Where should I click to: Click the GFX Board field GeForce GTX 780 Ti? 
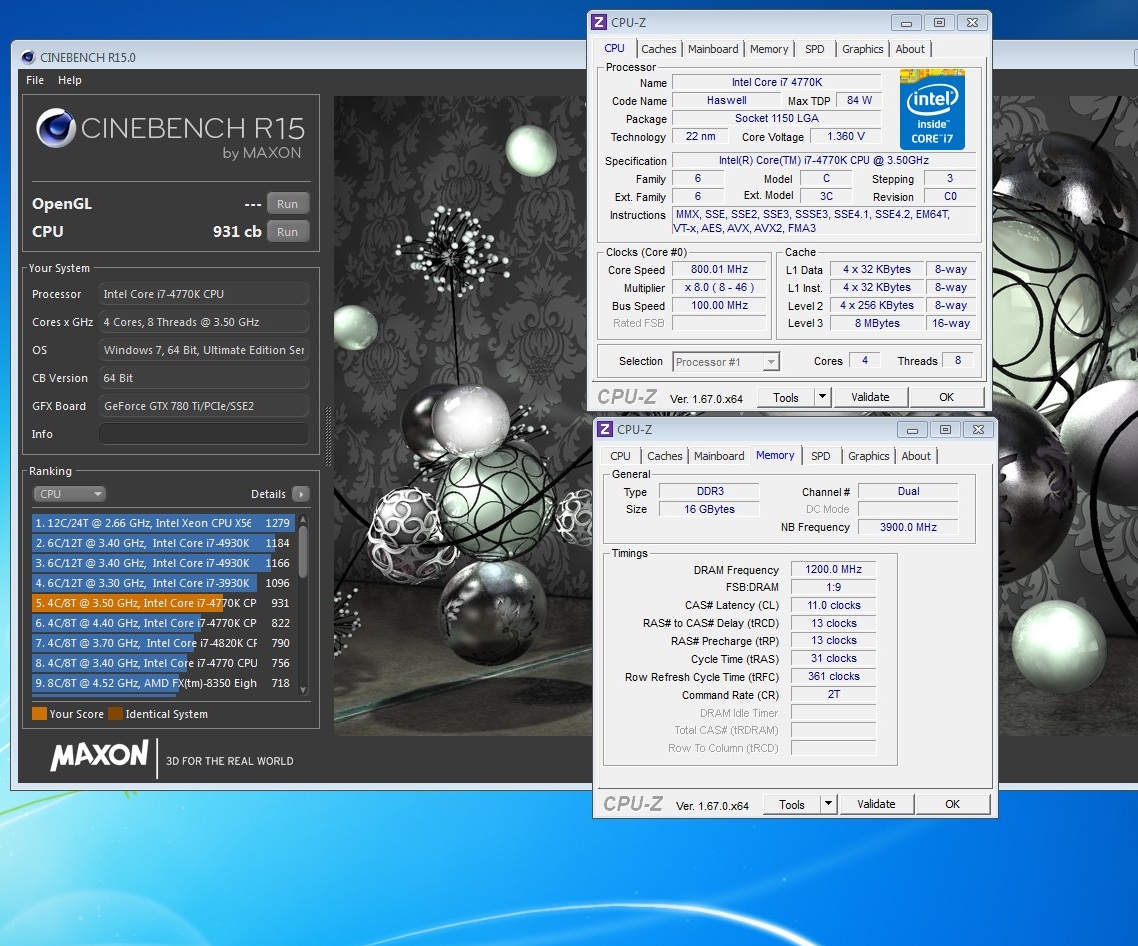tap(204, 406)
